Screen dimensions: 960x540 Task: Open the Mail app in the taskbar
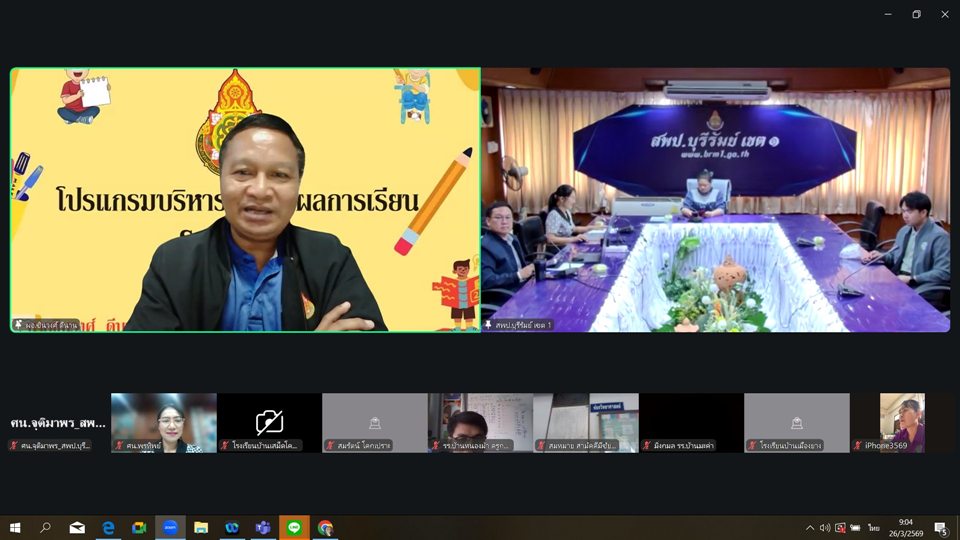click(77, 527)
